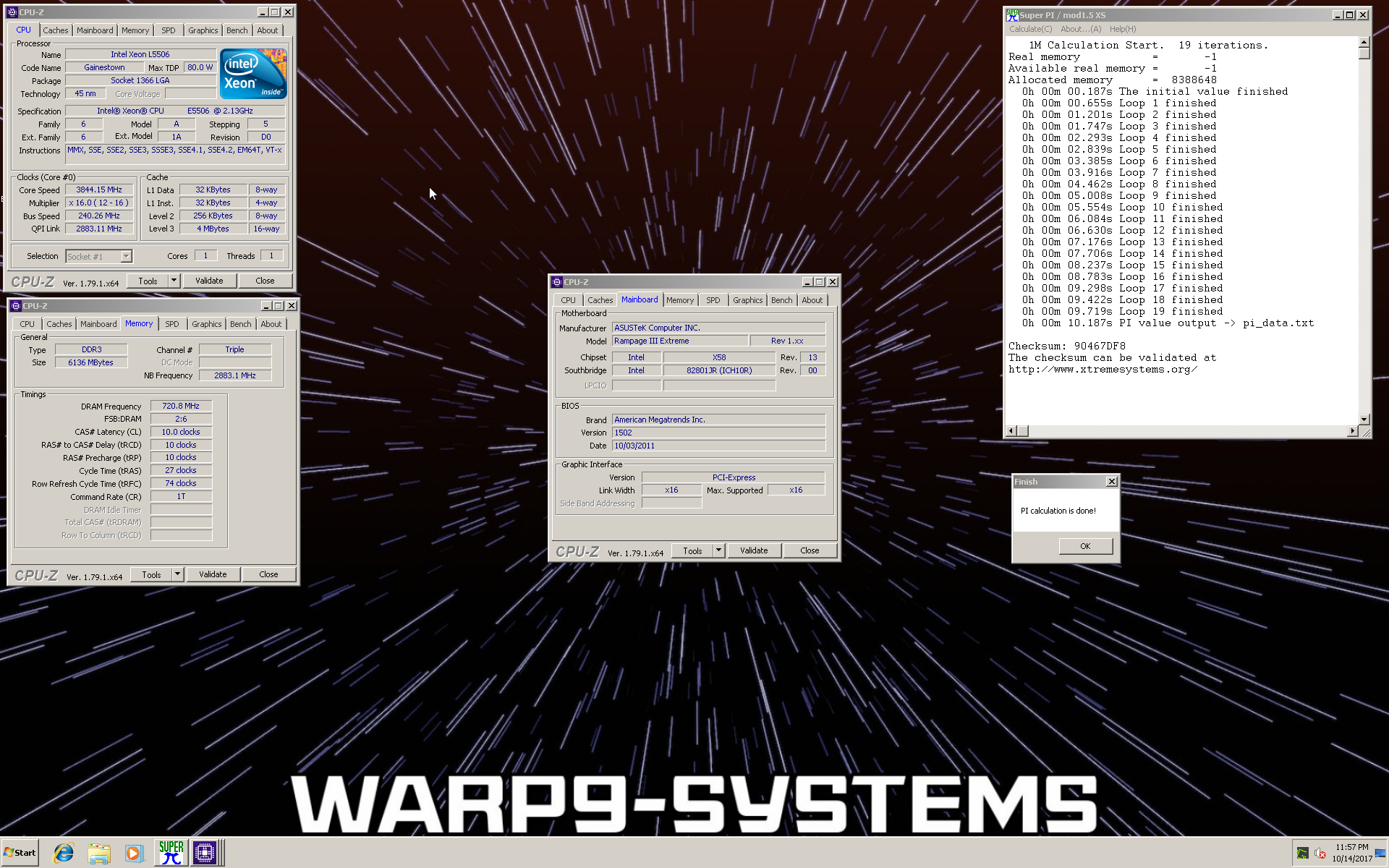Click Close button in CPU window
This screenshot has width=1389, height=868.
click(x=265, y=281)
